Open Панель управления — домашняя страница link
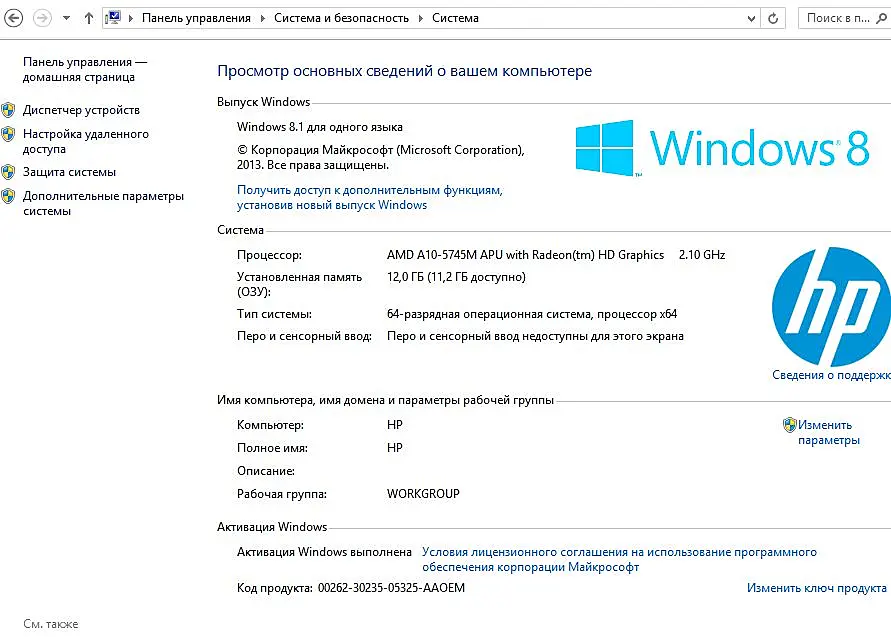This screenshot has height=637, width=891. 85,69
